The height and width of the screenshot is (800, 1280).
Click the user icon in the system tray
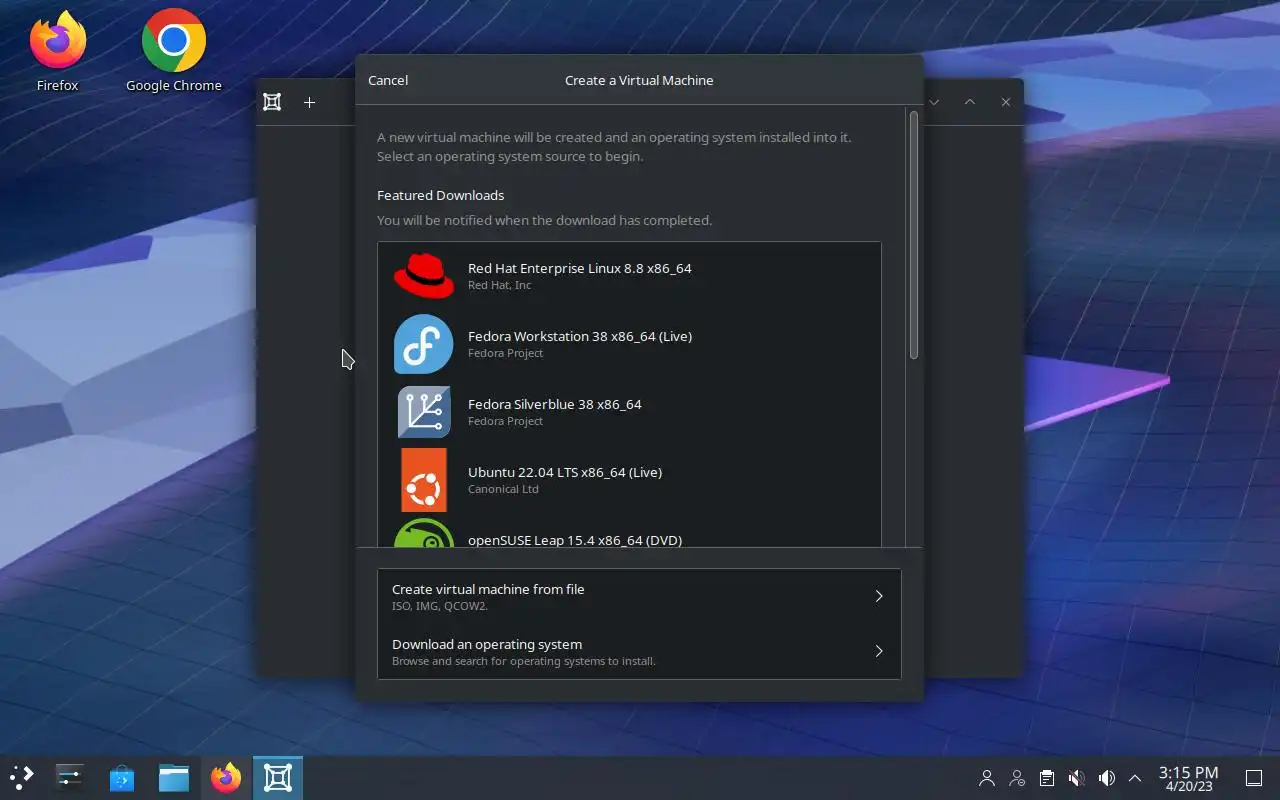click(x=987, y=778)
